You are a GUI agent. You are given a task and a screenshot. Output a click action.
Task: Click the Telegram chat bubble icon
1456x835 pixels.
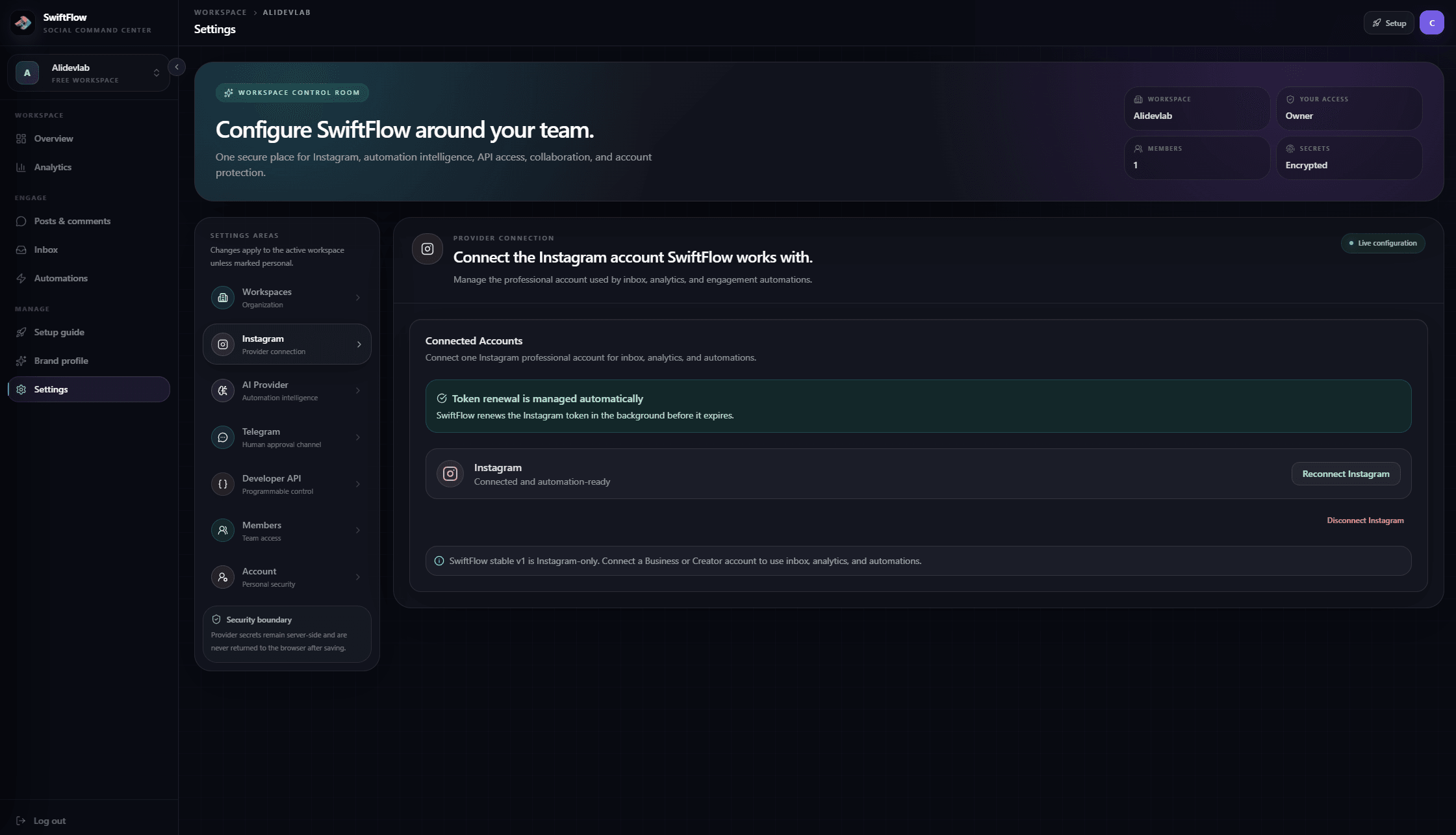click(x=223, y=437)
